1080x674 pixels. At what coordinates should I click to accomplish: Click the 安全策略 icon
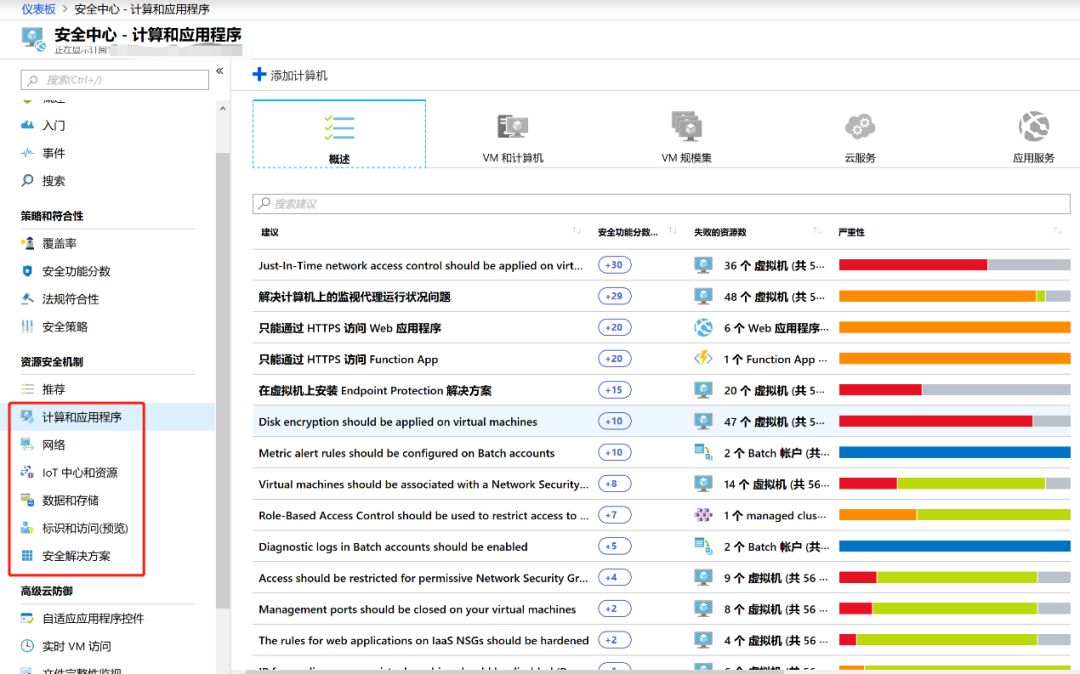click(x=28, y=326)
